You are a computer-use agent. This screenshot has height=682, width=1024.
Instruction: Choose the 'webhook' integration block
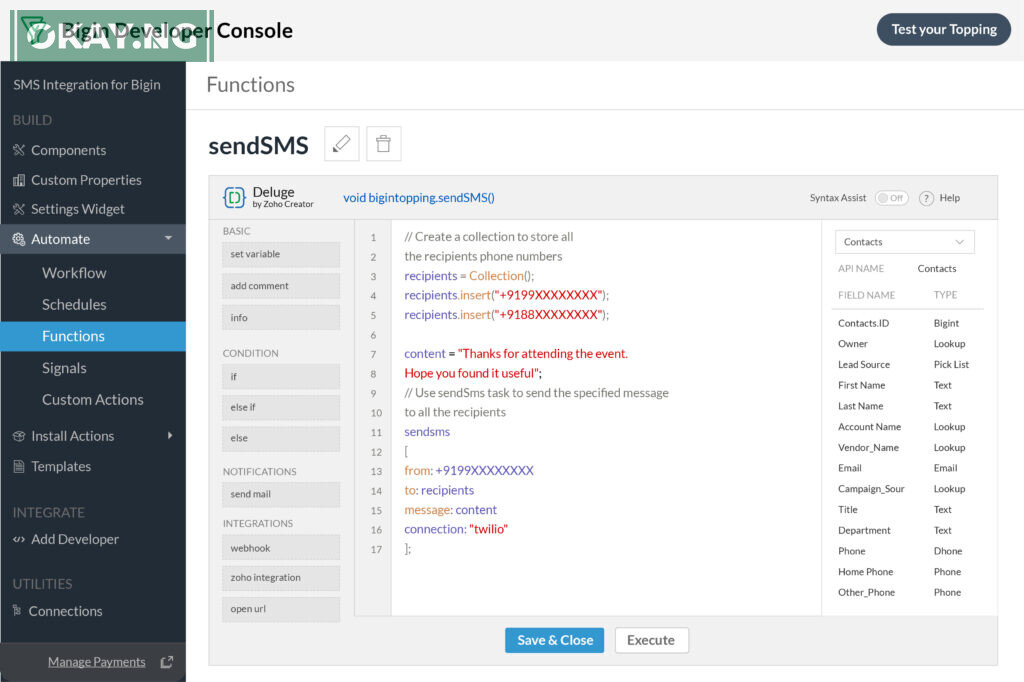(x=281, y=548)
